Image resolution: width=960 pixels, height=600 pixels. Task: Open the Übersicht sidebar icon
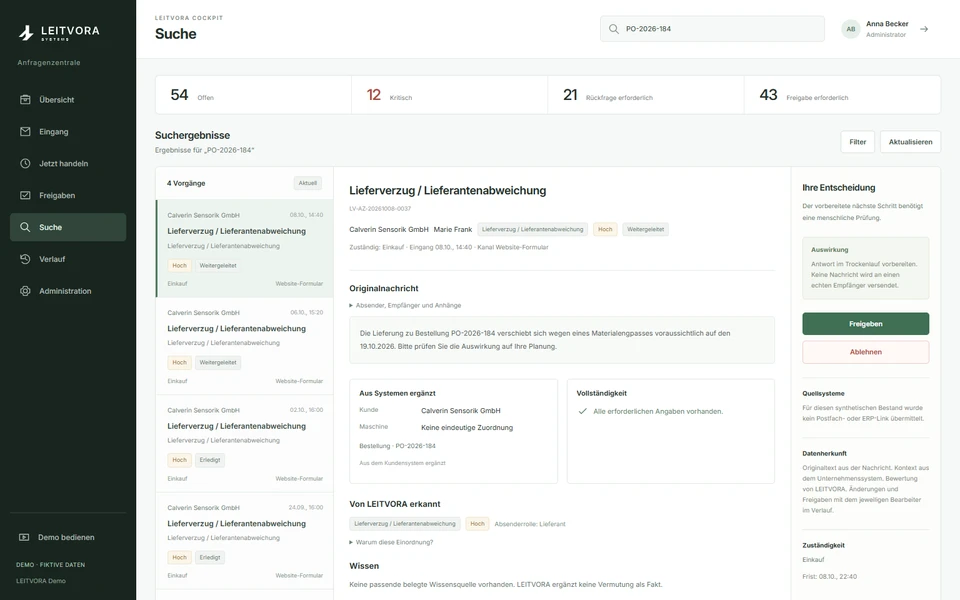25,99
